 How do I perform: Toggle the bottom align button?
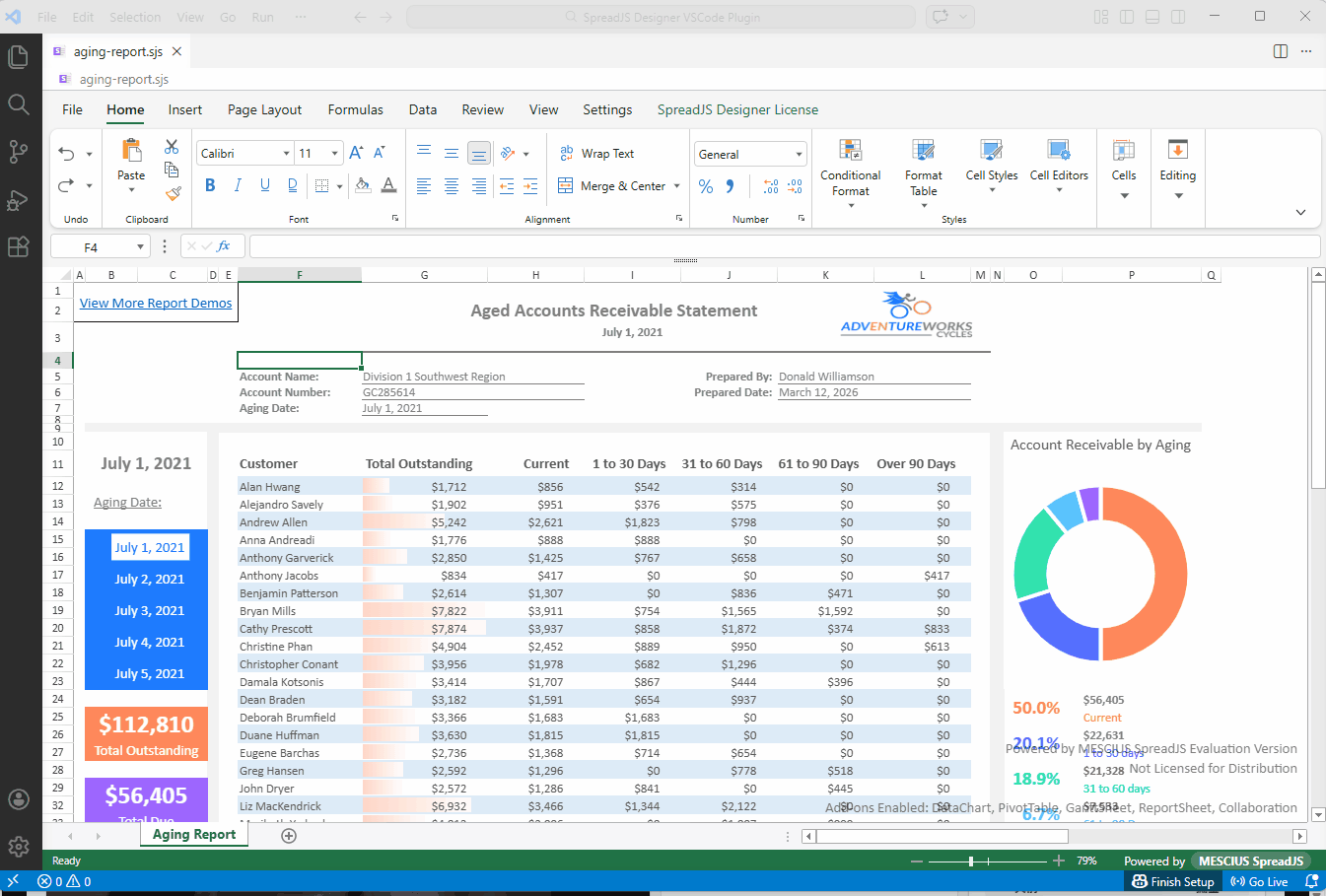coord(478,153)
